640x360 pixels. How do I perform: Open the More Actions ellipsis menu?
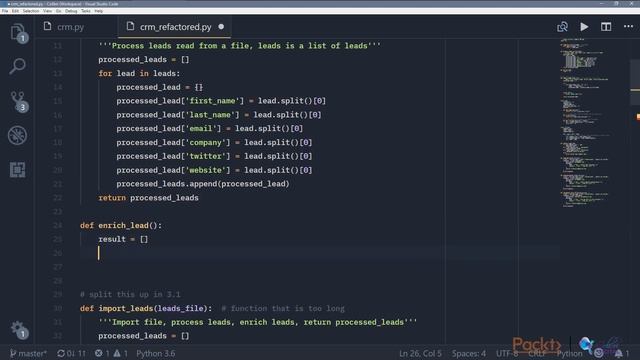pyautogui.click(x=628, y=27)
